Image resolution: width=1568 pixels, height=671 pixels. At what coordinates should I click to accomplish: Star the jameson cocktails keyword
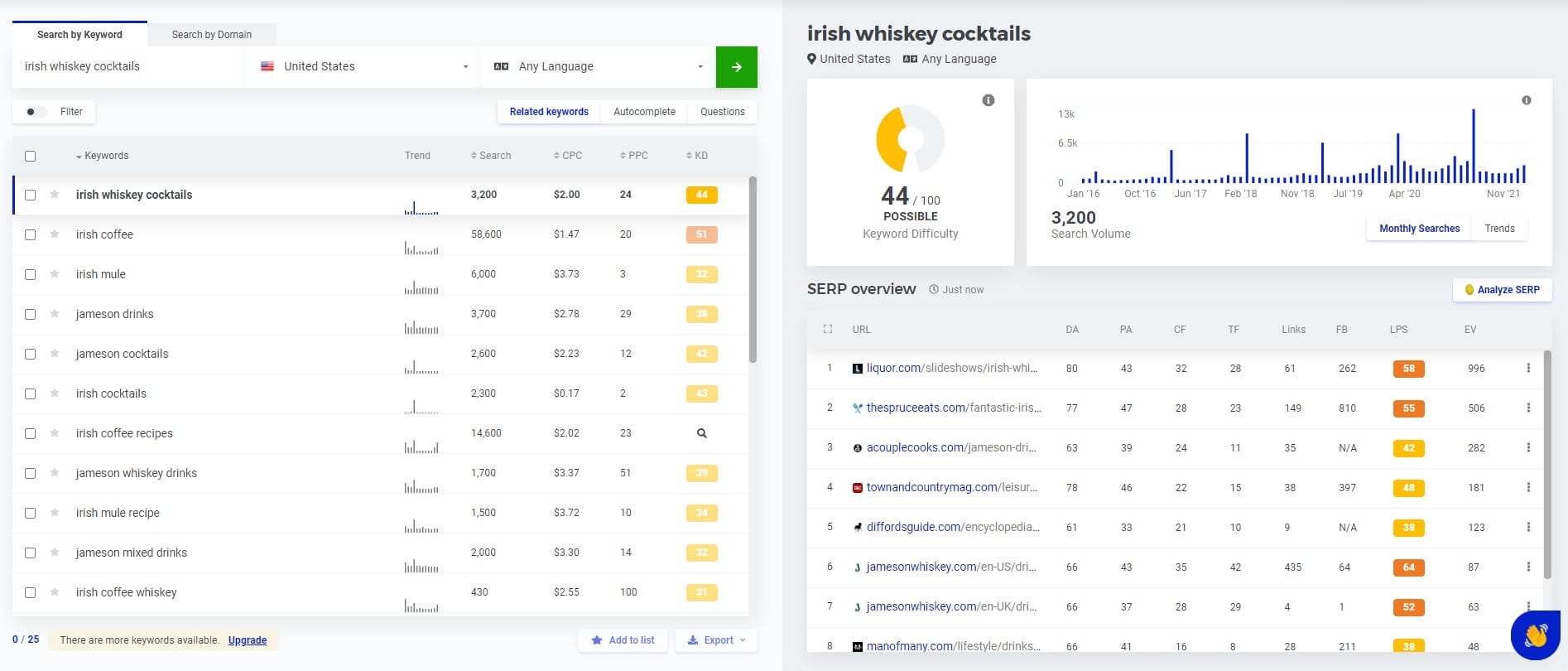[x=55, y=354]
